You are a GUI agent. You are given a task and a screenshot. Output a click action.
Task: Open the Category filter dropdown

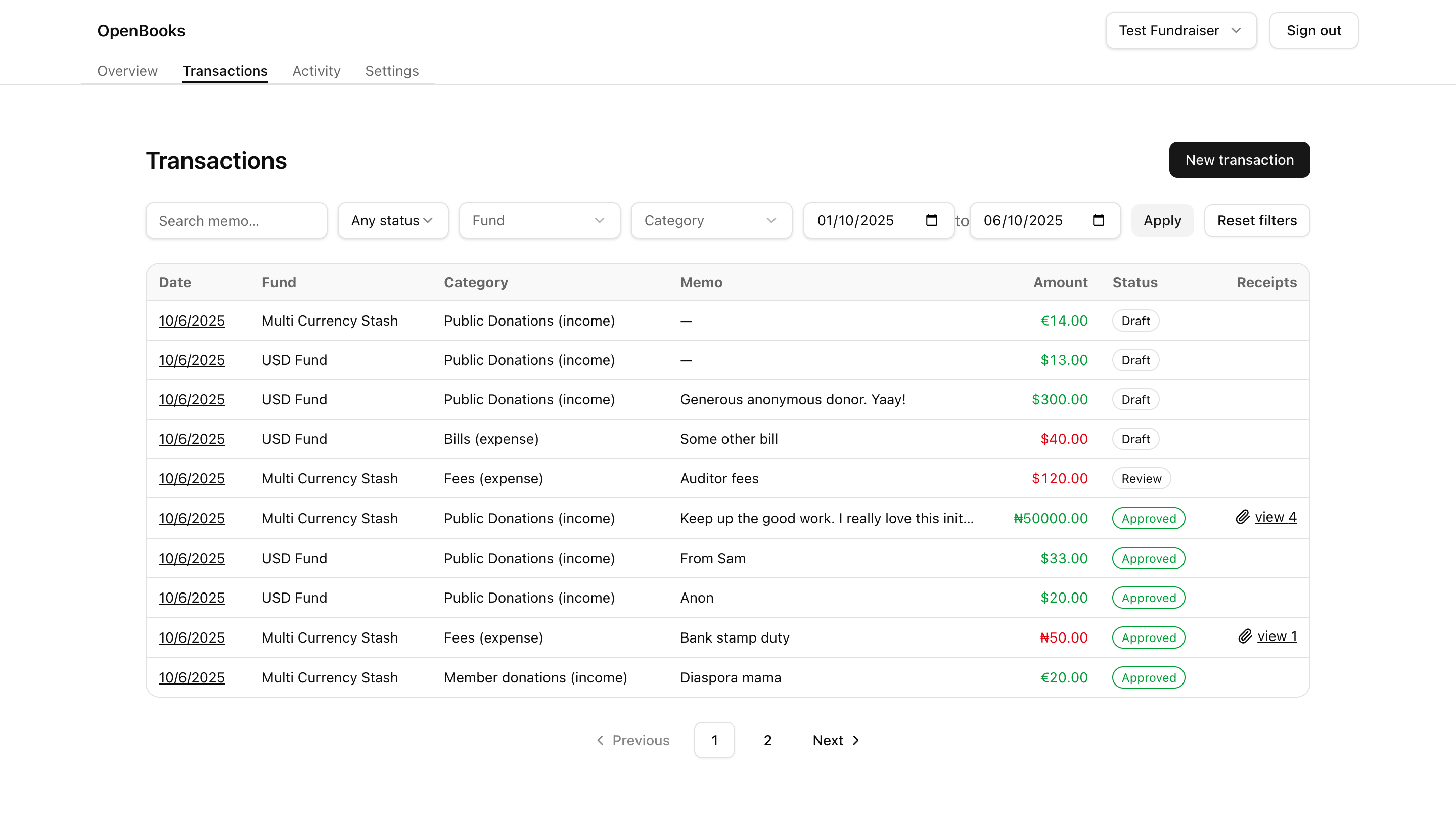(711, 220)
